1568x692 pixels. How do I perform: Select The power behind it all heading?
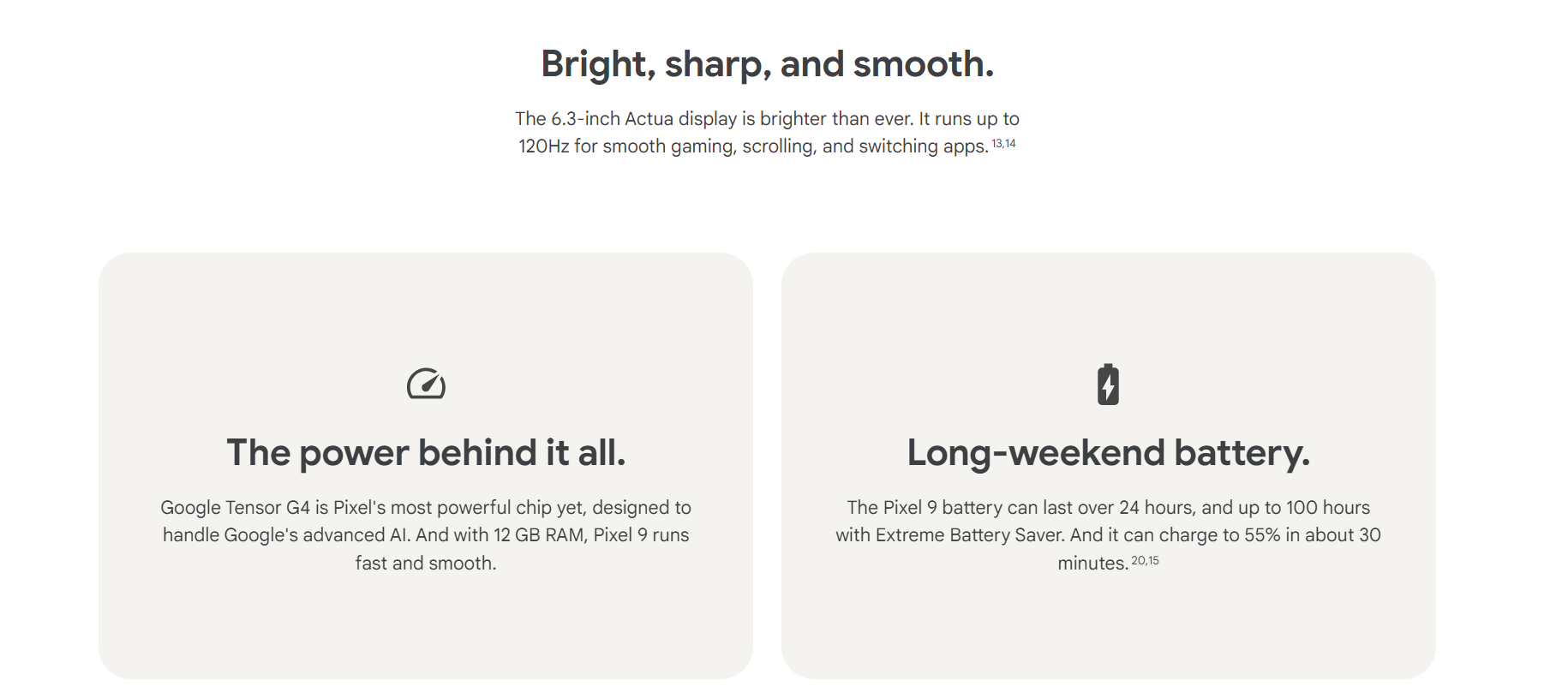click(x=426, y=452)
